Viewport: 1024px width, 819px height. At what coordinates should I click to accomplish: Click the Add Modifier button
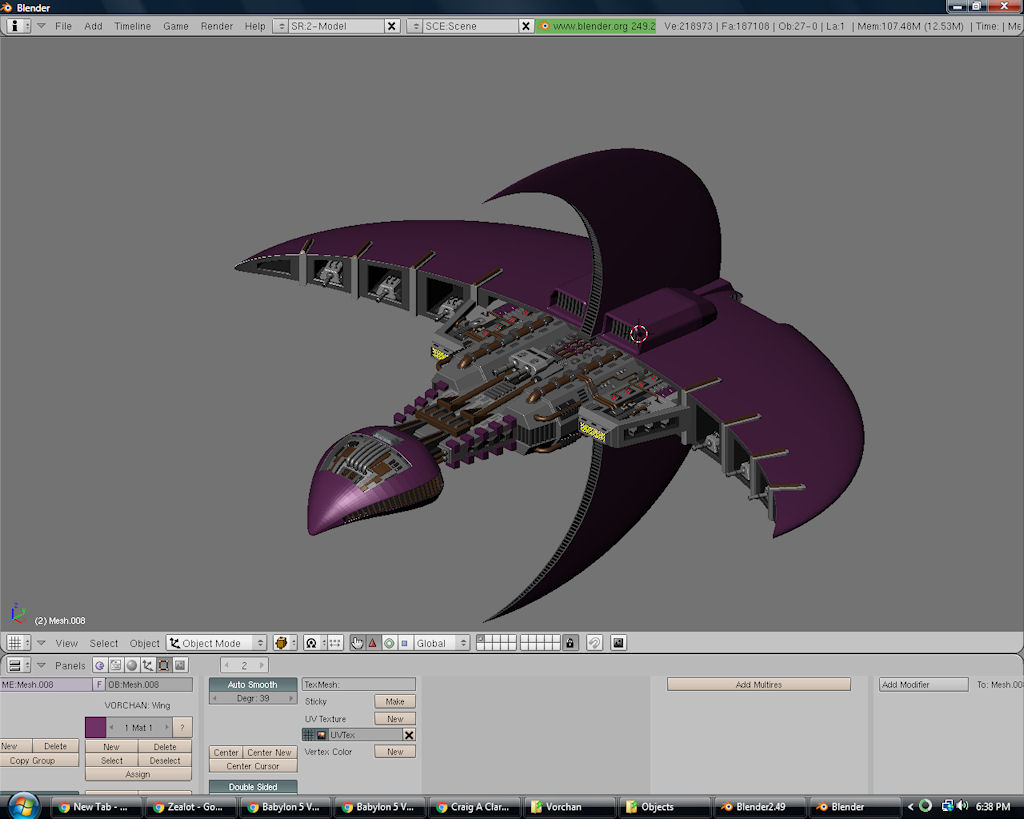[923, 684]
